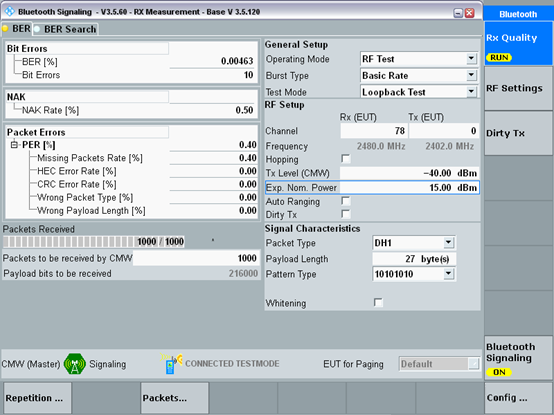Click the 2480.0 MHz frequency value

(x=381, y=146)
